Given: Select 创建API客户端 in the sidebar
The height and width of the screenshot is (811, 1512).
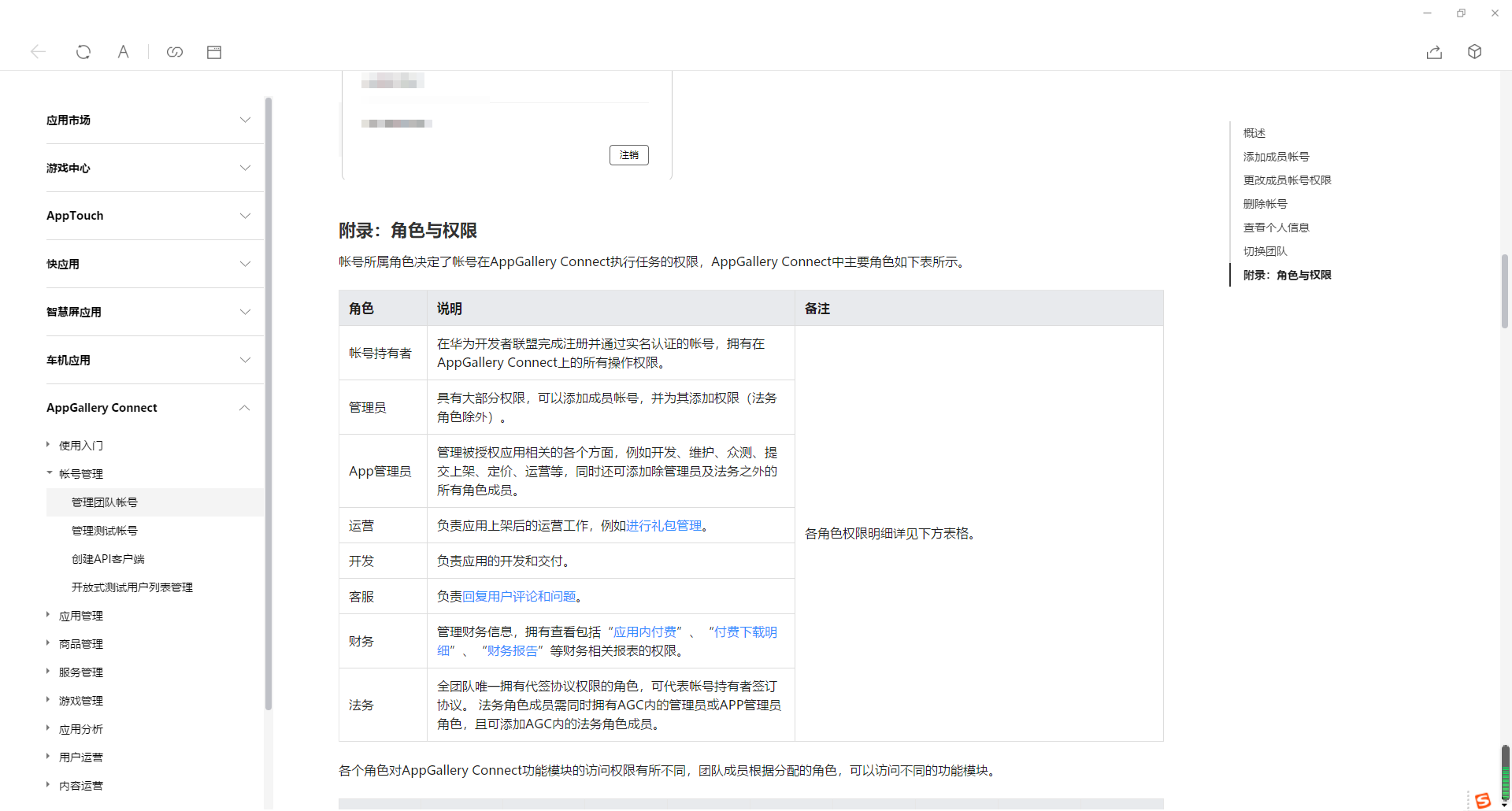Looking at the screenshot, I should [x=108, y=558].
